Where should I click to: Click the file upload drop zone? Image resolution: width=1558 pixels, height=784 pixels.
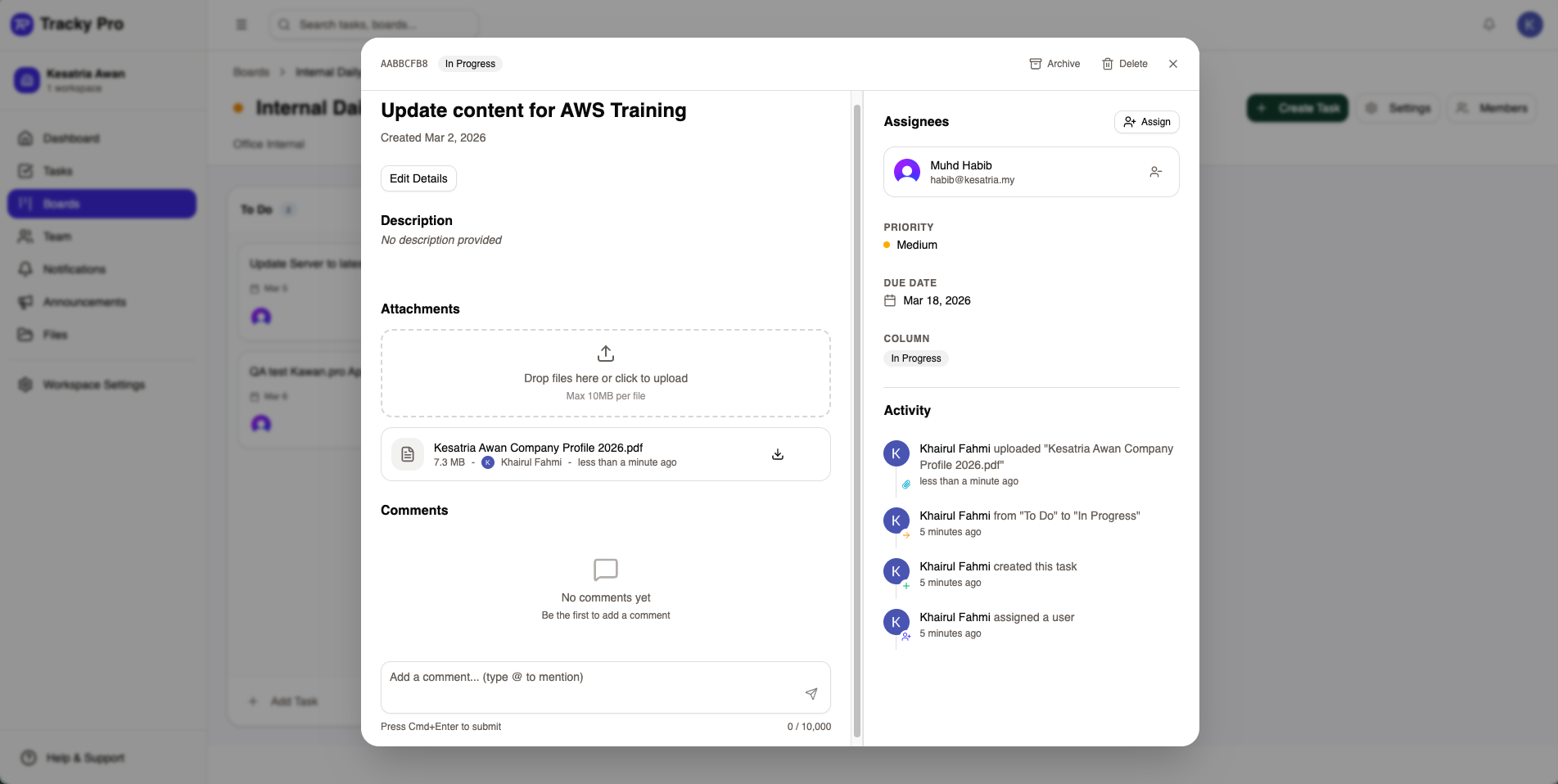tap(605, 373)
